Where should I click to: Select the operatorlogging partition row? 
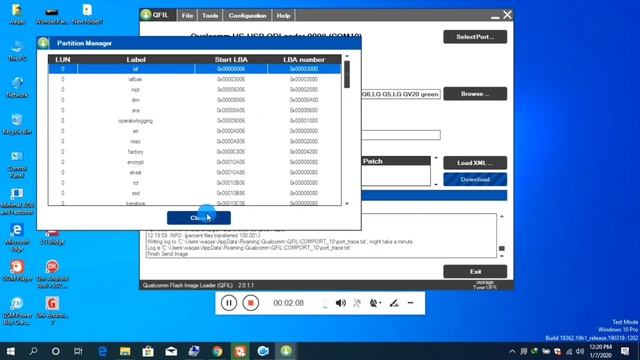tap(195, 121)
